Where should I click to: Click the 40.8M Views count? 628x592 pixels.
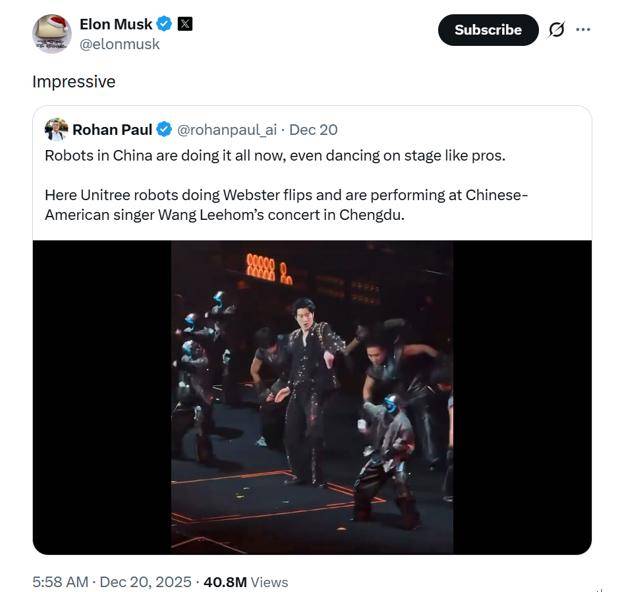[x=245, y=581]
